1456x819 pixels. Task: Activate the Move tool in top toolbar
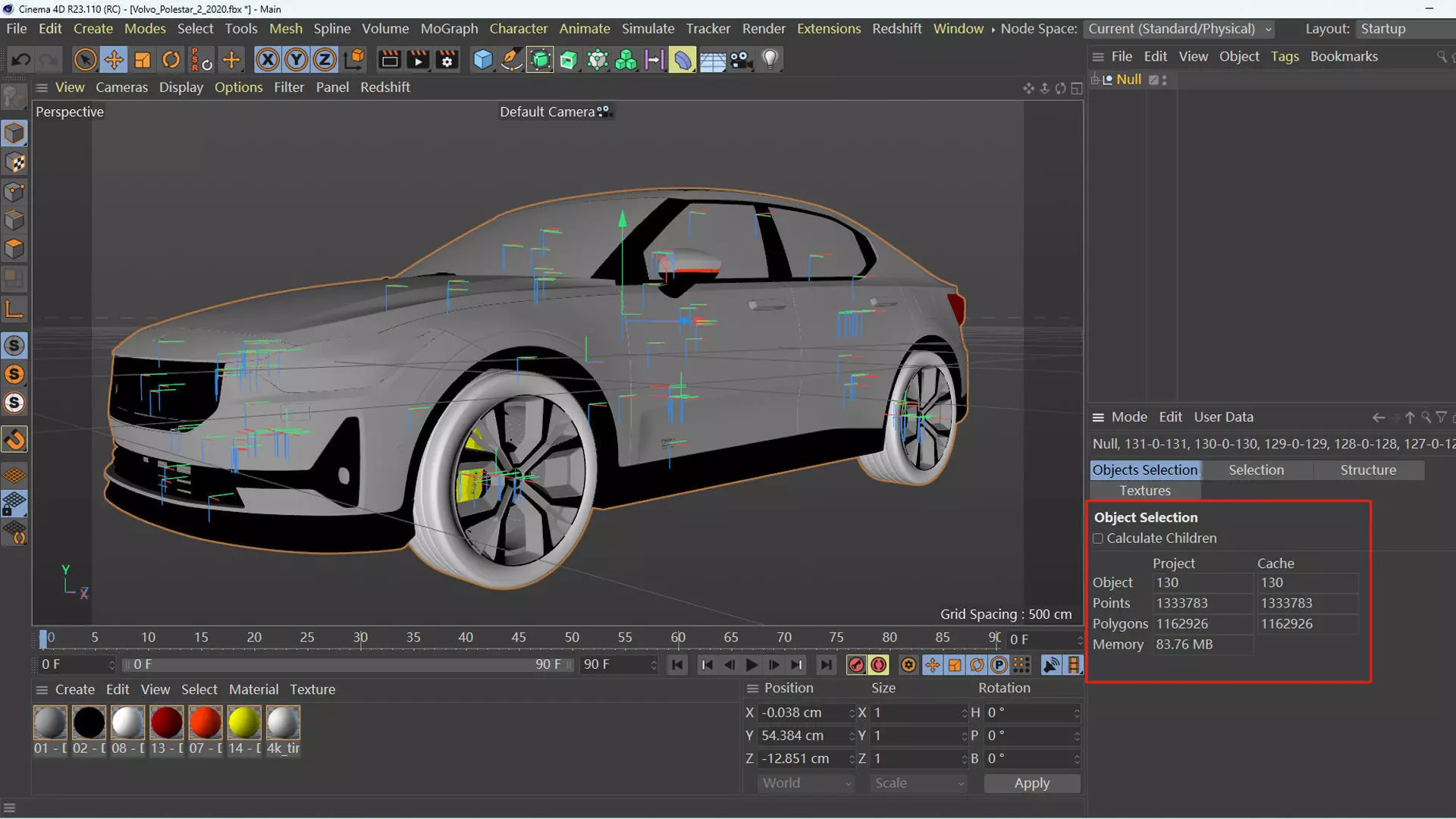(x=114, y=59)
